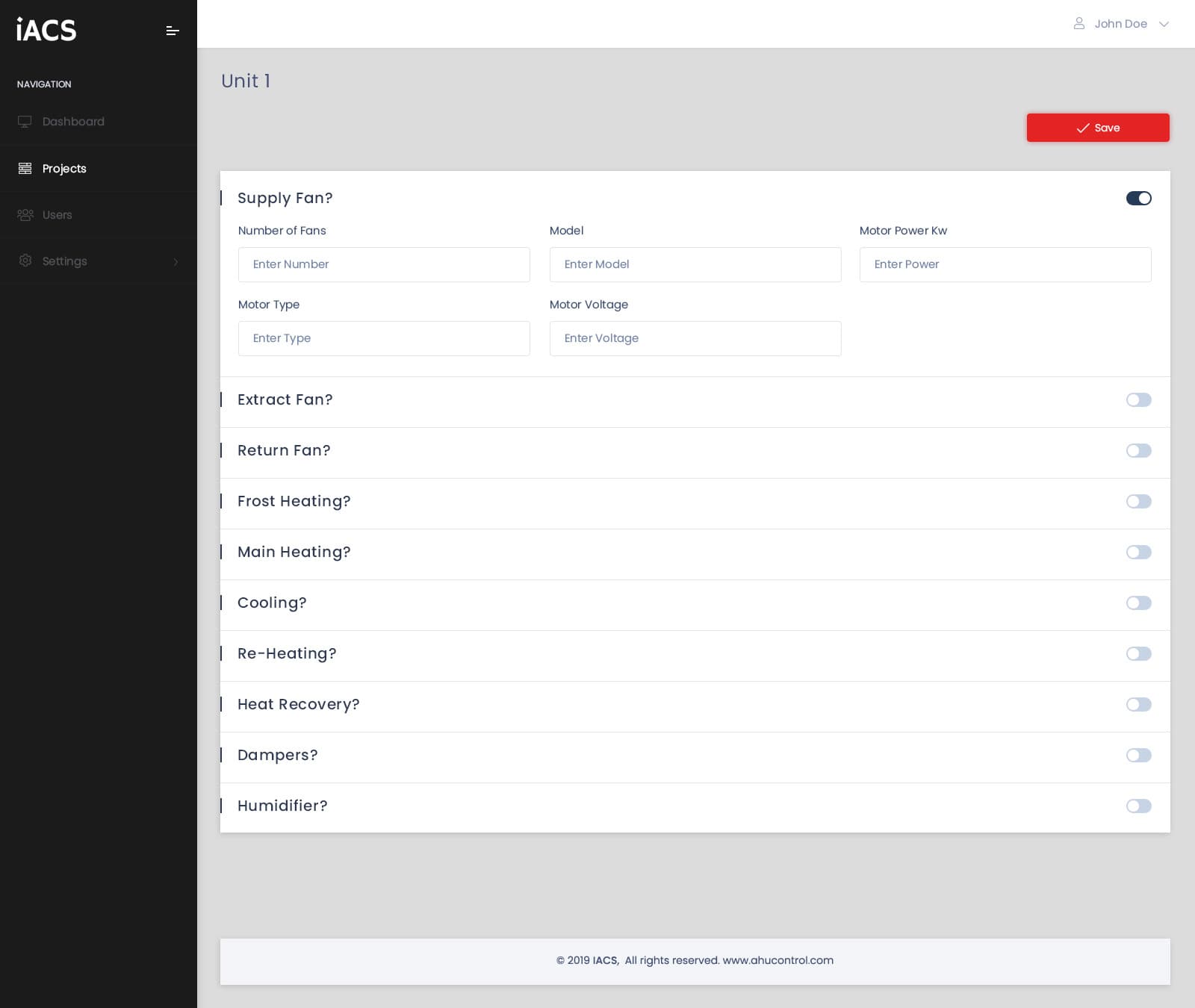Open John Doe account dropdown arrow
The image size is (1195, 1008).
click(x=1164, y=24)
